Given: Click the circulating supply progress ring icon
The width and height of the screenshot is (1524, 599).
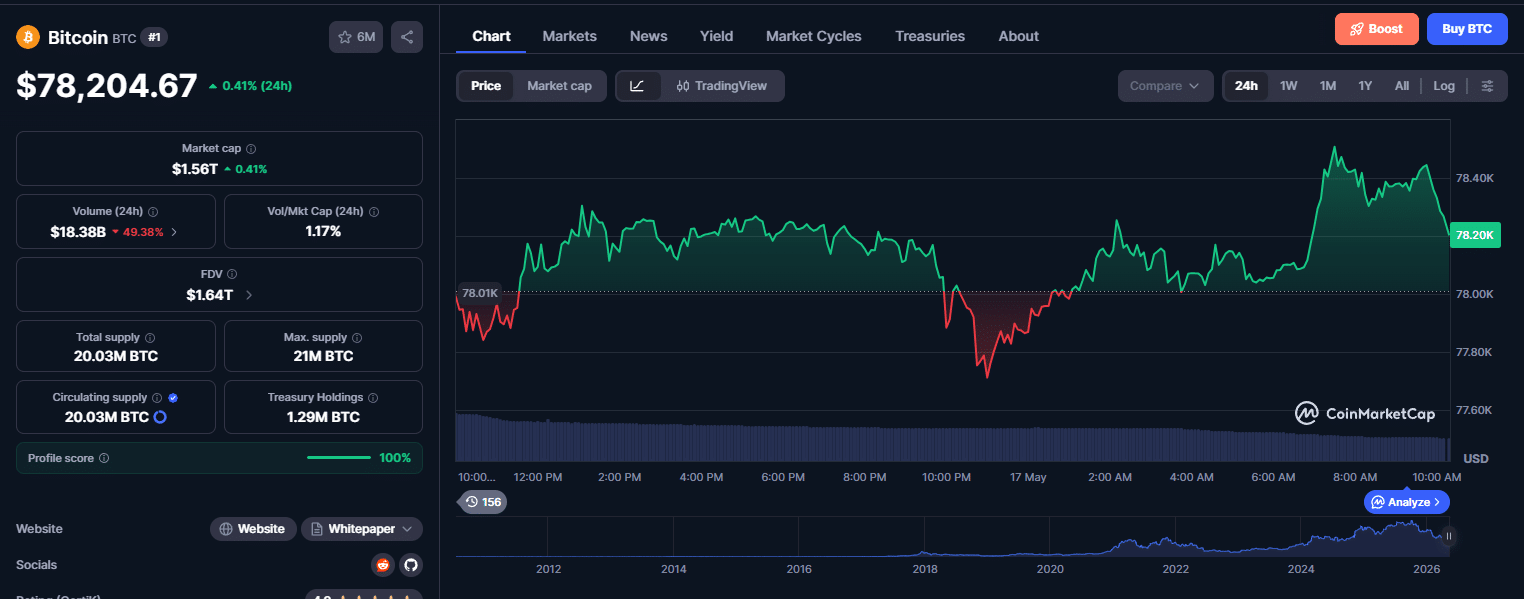Looking at the screenshot, I should pyautogui.click(x=160, y=417).
